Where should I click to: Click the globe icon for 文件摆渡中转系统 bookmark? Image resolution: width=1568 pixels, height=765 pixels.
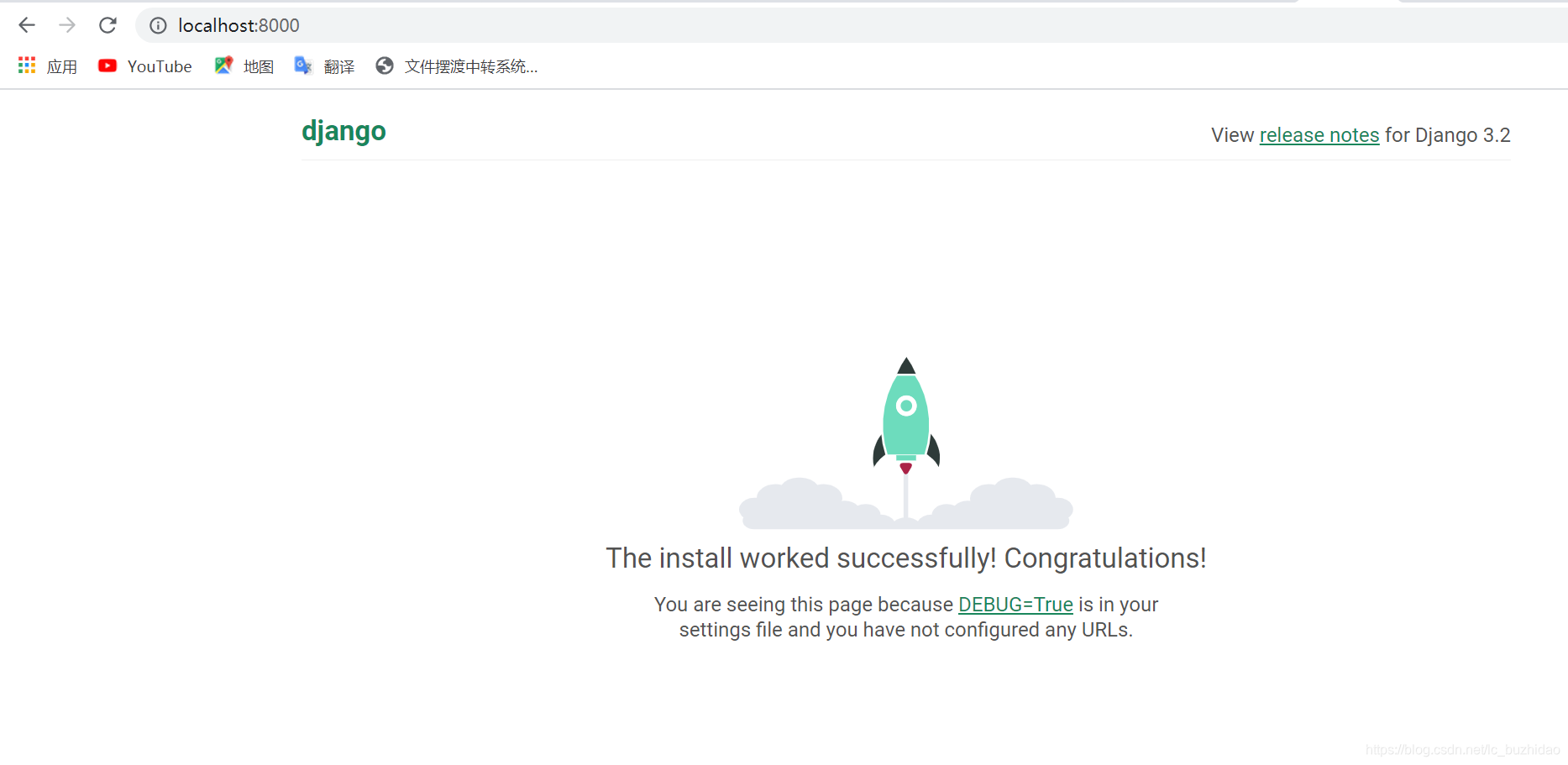point(385,65)
